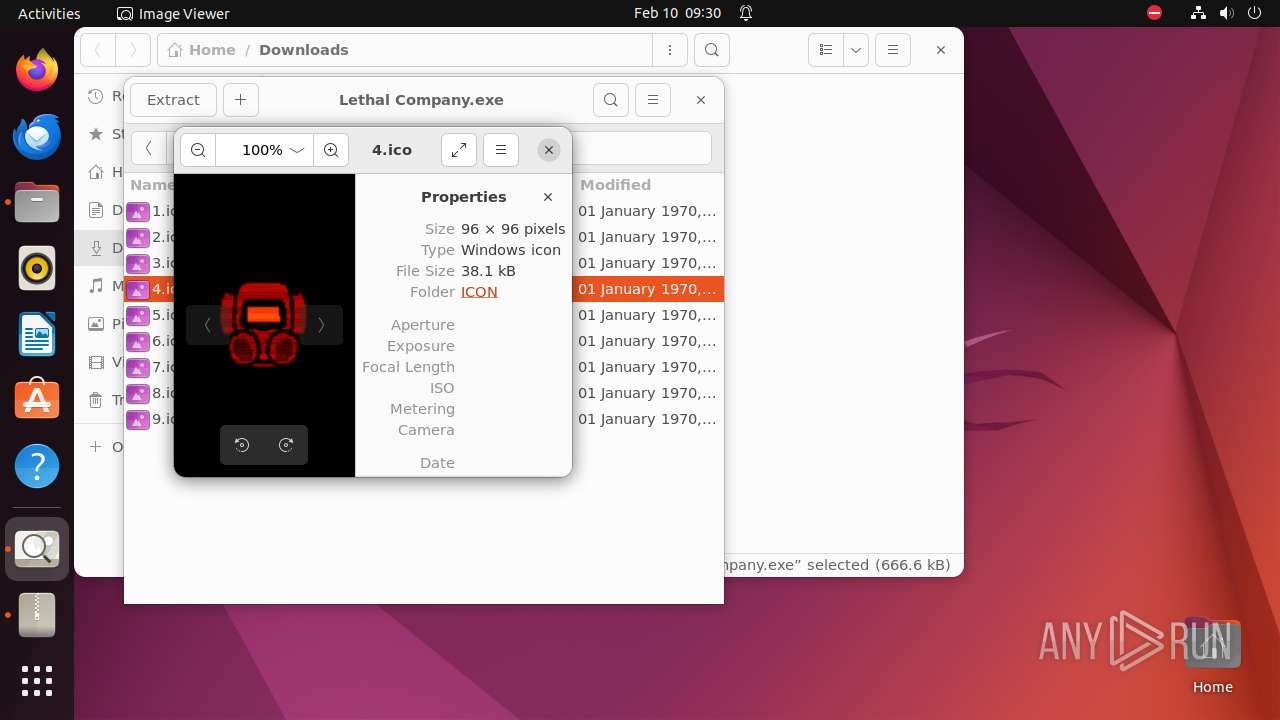Expand view options dropdown in Files

tap(855, 50)
